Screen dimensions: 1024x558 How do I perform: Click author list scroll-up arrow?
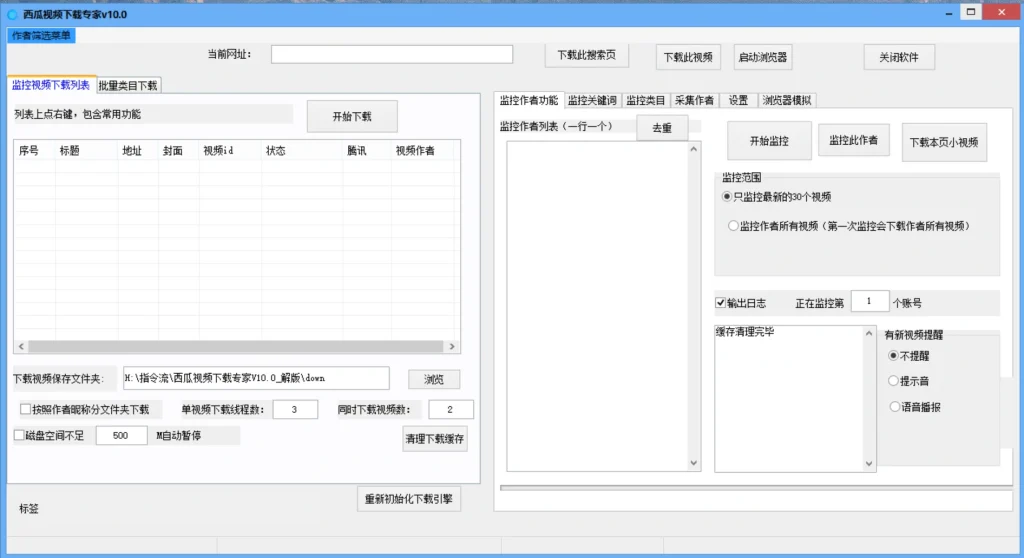coord(694,149)
